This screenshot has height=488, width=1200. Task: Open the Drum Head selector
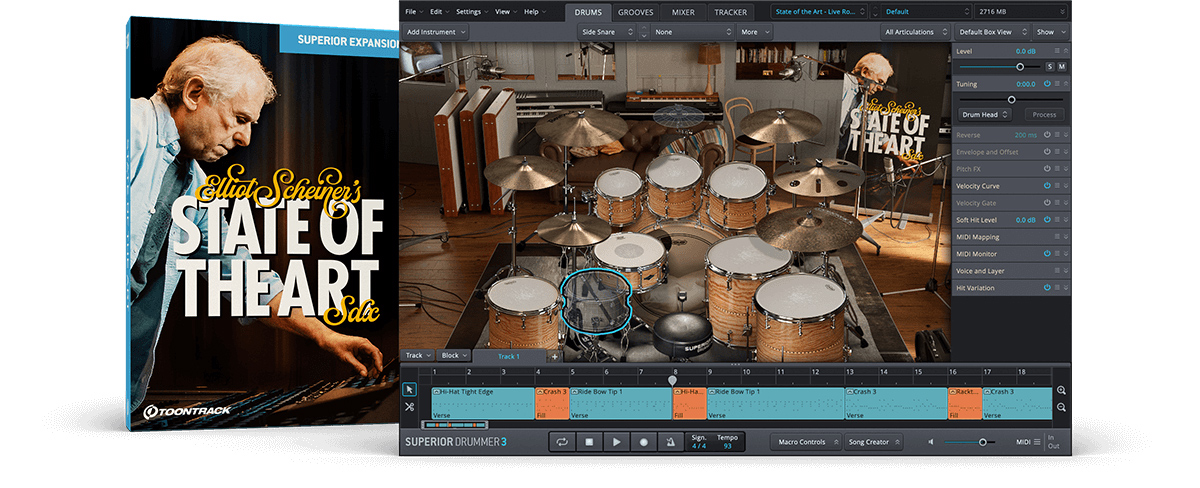(985, 115)
